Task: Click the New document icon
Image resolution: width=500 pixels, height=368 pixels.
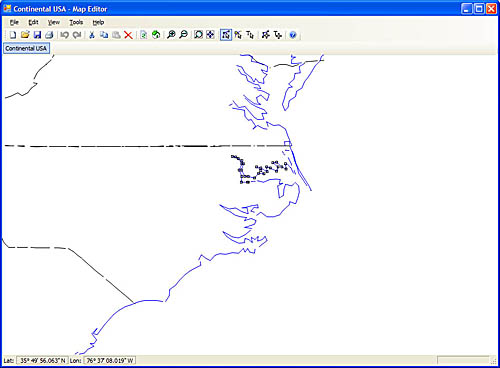Action: [13, 35]
